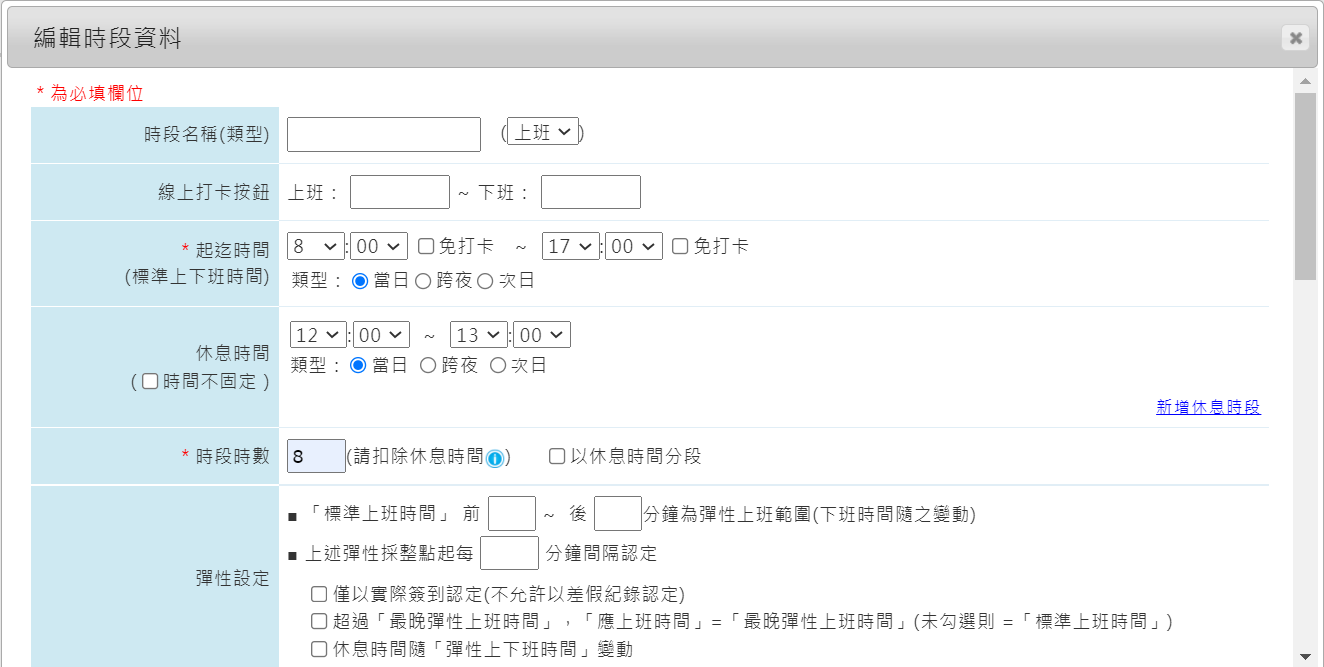This screenshot has height=667, width=1324.
Task: Check 免打卡 for the end time
Action: tap(680, 246)
